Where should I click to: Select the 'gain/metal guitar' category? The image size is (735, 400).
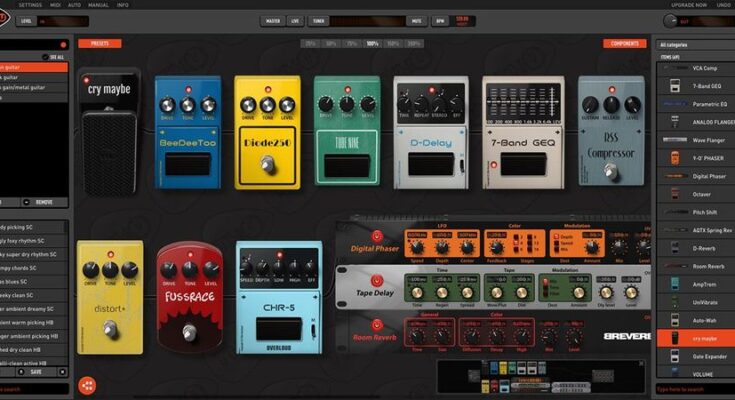point(34,87)
